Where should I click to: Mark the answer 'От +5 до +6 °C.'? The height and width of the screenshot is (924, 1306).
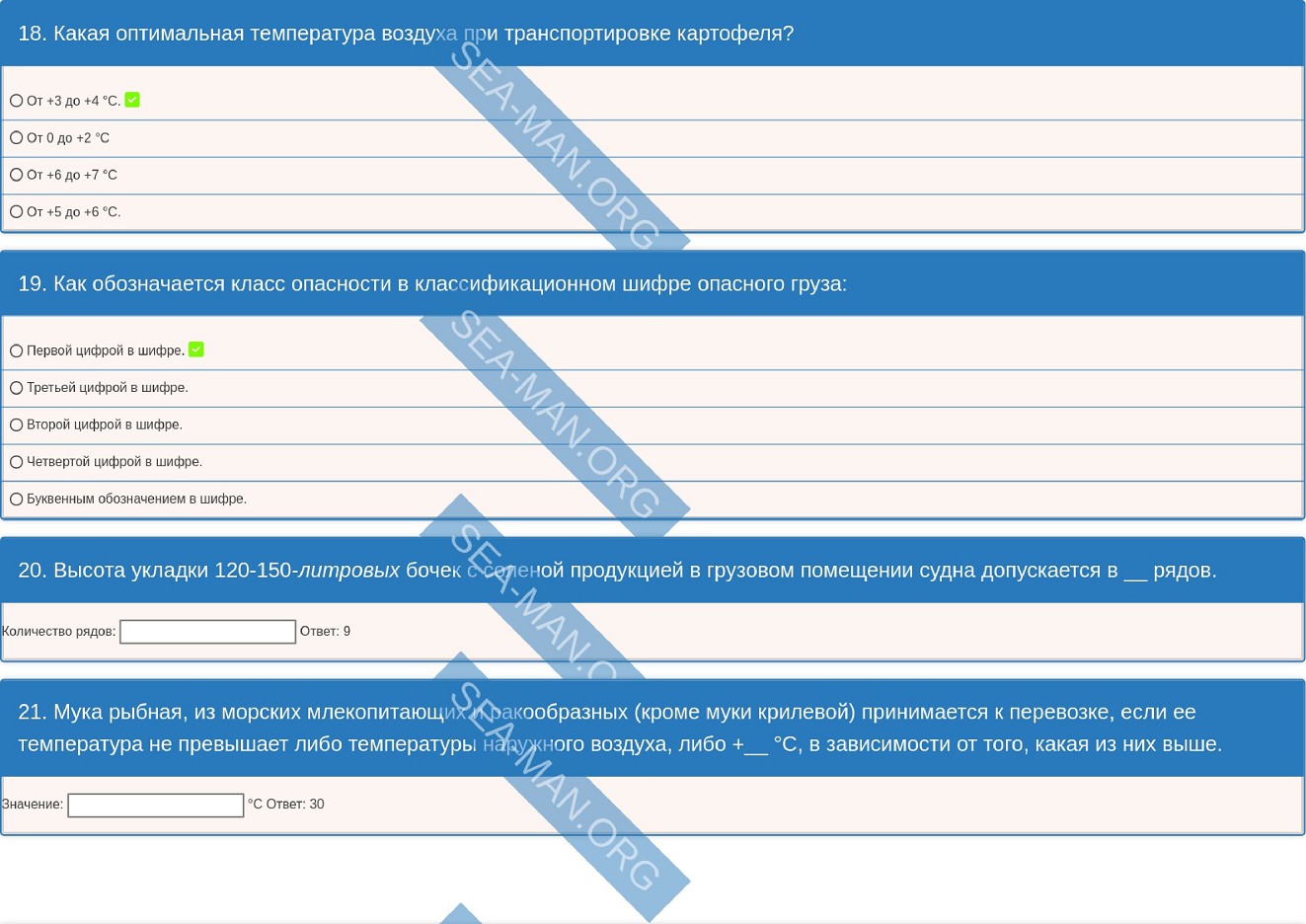click(x=16, y=212)
